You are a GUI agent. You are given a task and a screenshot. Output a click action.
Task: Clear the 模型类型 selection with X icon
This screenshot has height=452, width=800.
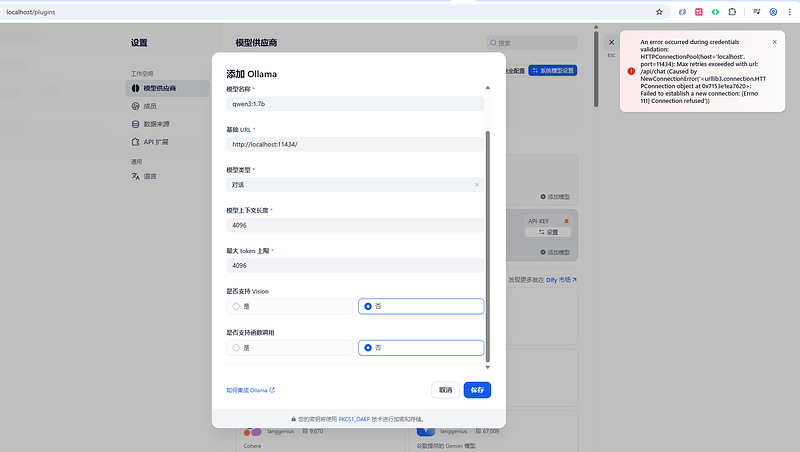477,185
